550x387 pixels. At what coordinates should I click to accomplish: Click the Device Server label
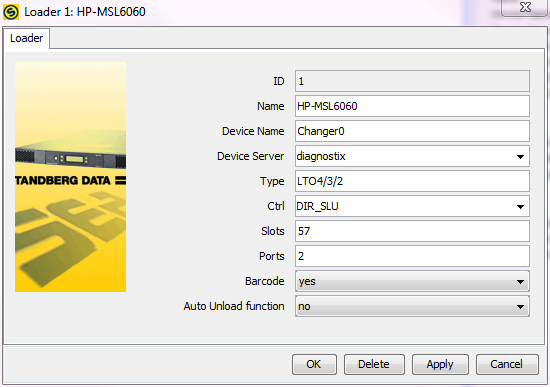(250, 156)
